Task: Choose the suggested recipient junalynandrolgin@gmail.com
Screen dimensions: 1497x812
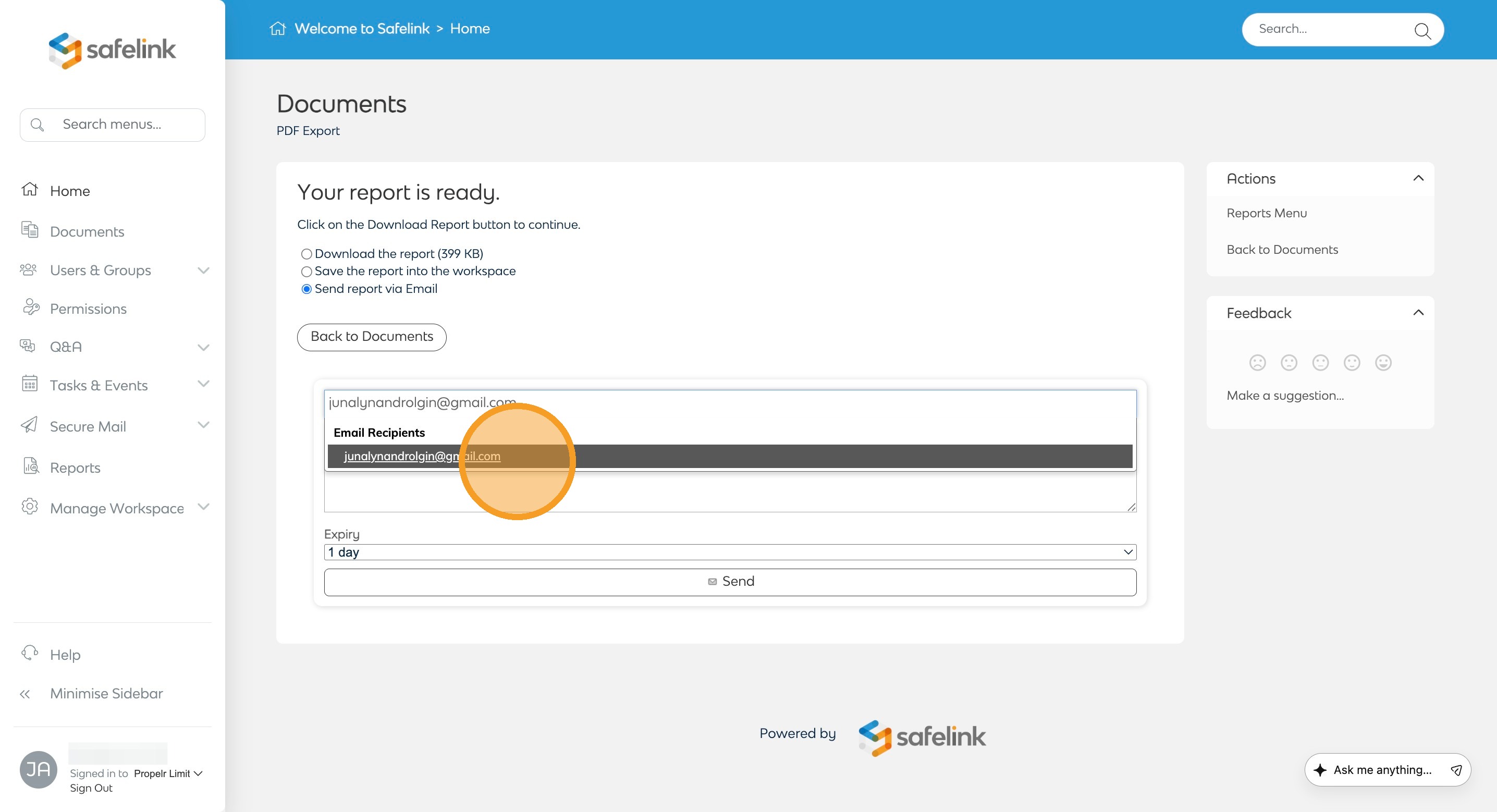Action: [422, 456]
